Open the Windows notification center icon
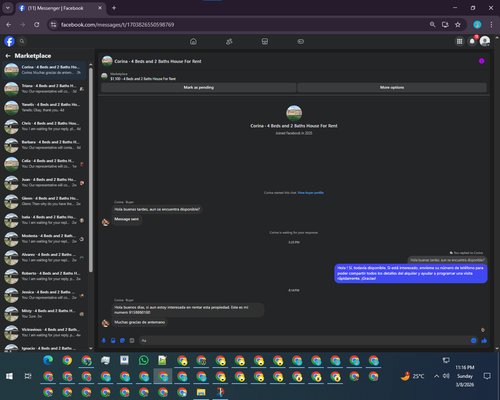Screen dimensions: 500x400 click(x=487, y=376)
